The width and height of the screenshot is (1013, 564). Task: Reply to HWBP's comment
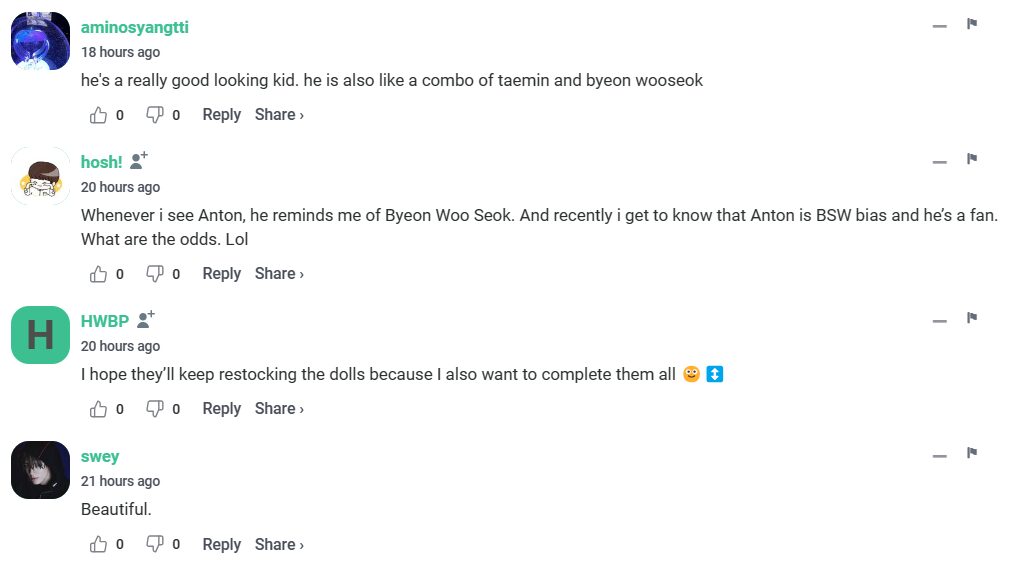(221, 409)
